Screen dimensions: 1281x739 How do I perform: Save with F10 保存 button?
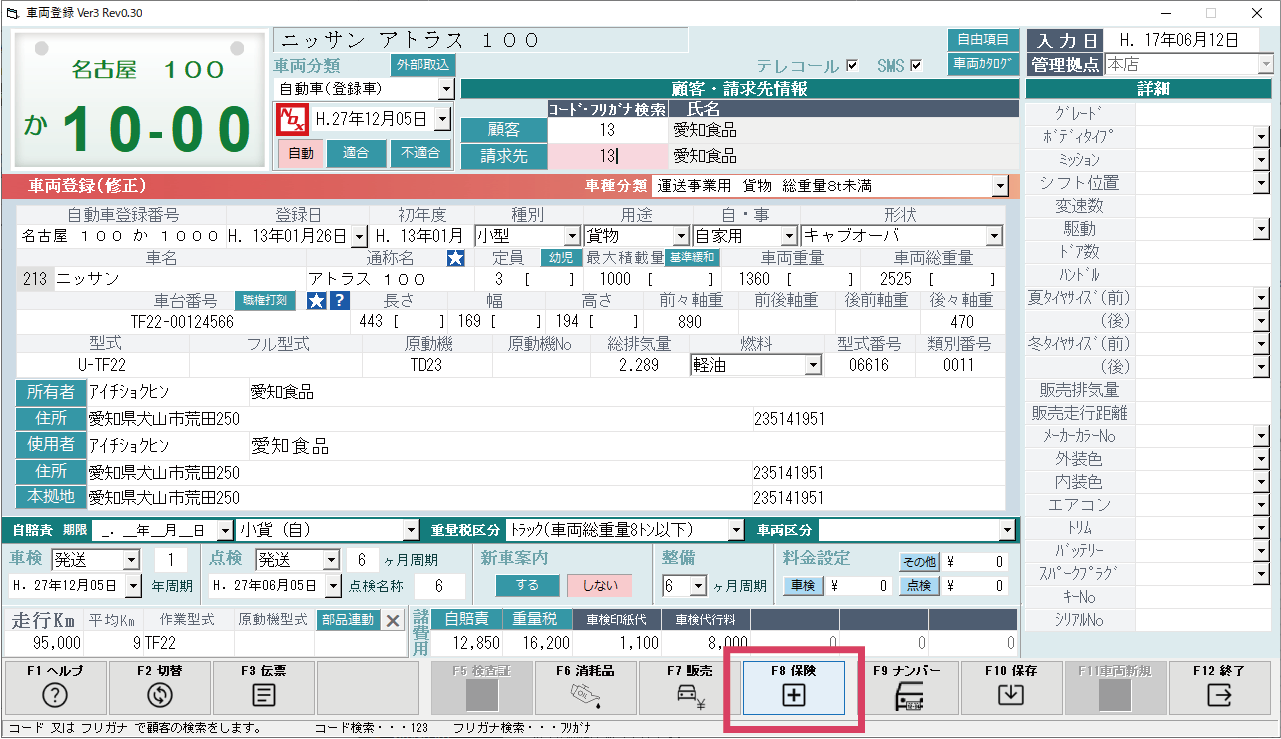(1010, 687)
